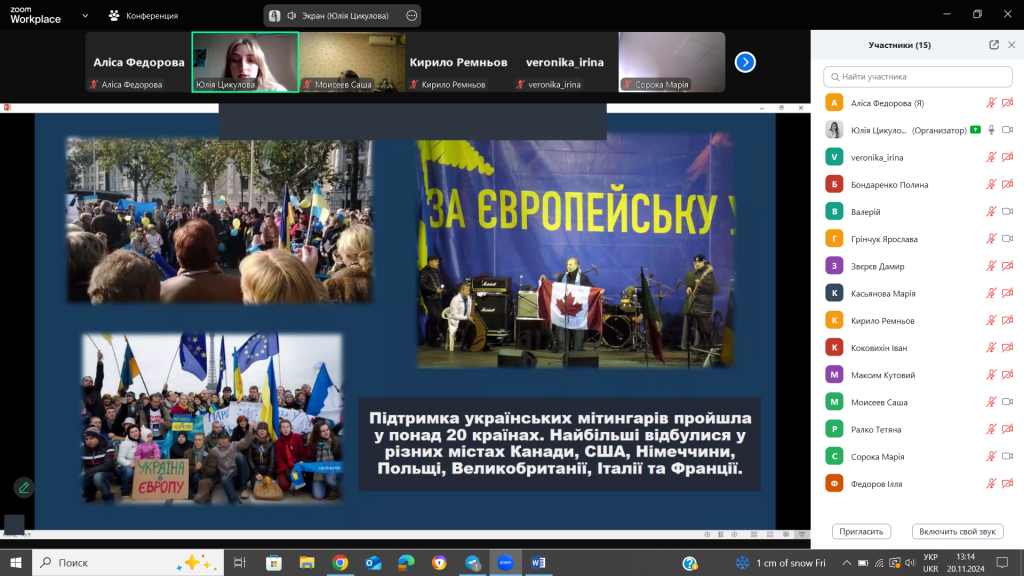The height and width of the screenshot is (576, 1024).
Task: Open the УКР keyboard language switcher
Action: pos(930,563)
